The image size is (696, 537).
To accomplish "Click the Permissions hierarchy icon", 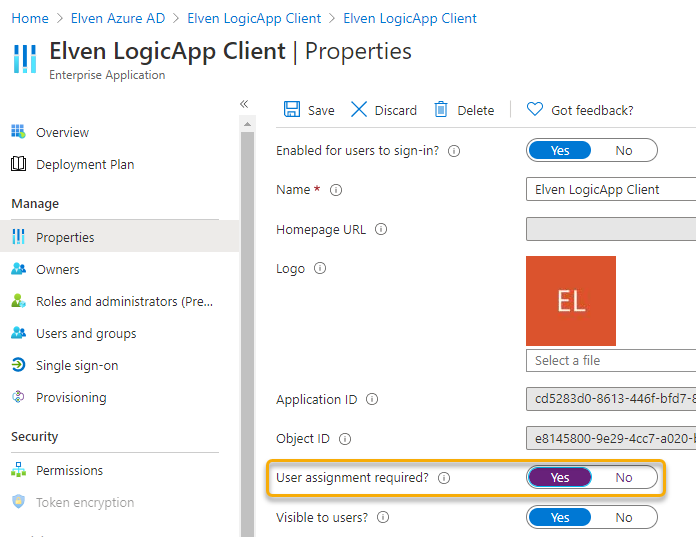I will [18, 470].
